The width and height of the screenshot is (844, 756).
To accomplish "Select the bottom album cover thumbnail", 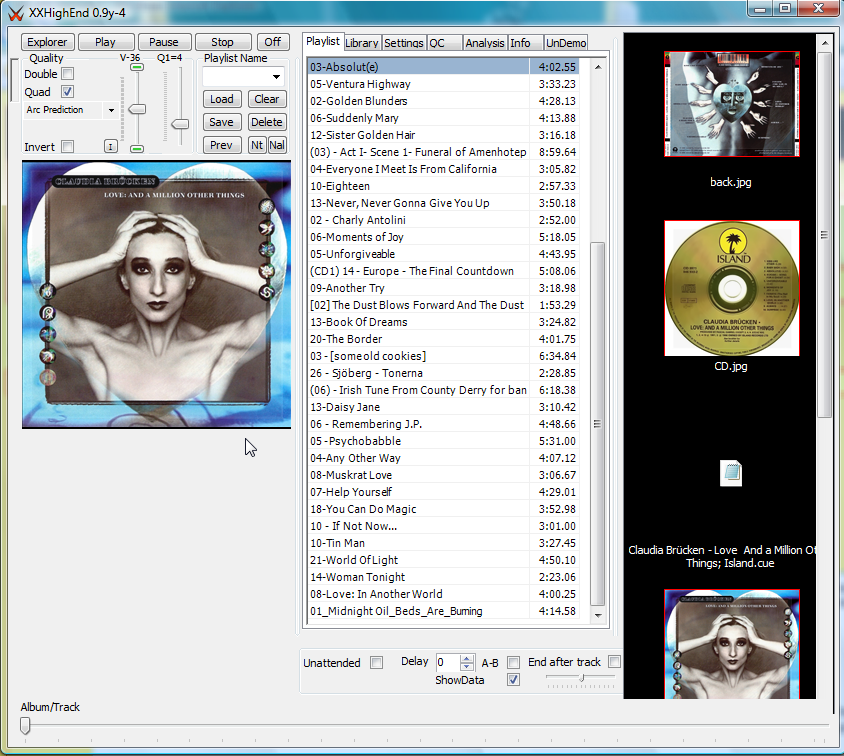I will [x=732, y=644].
